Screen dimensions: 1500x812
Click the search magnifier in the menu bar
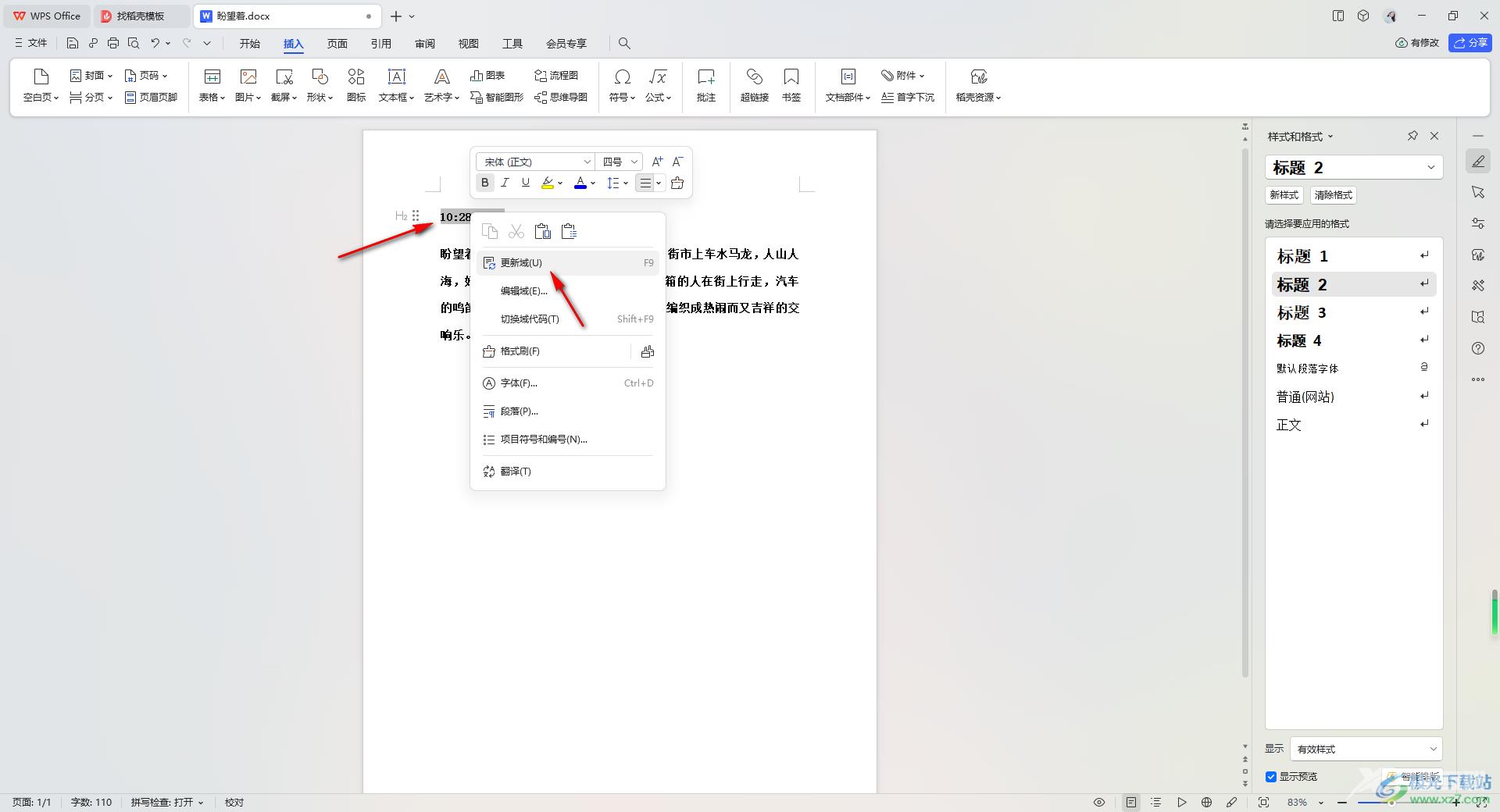[x=624, y=43]
